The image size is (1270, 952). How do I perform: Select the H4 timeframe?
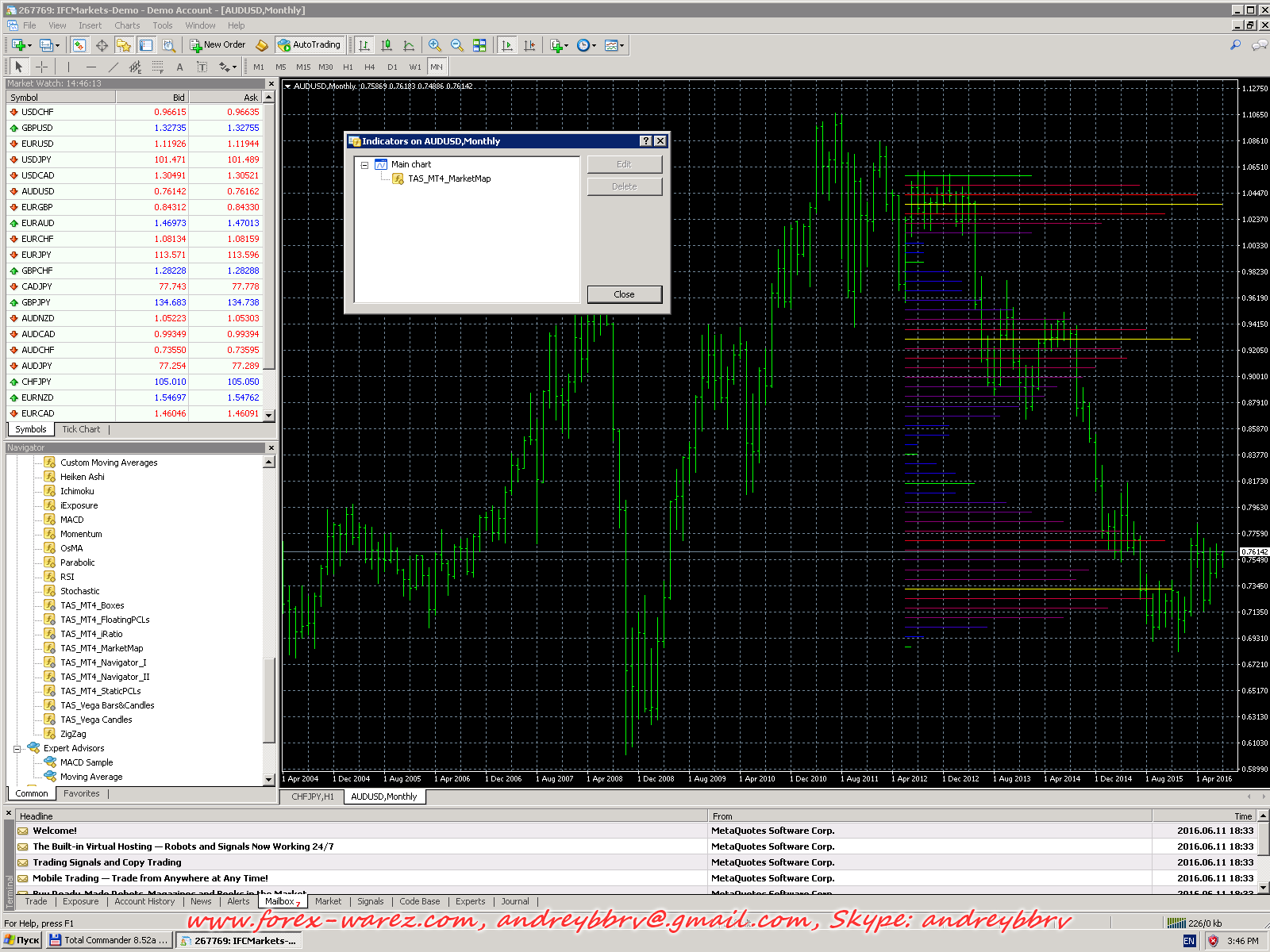(369, 67)
